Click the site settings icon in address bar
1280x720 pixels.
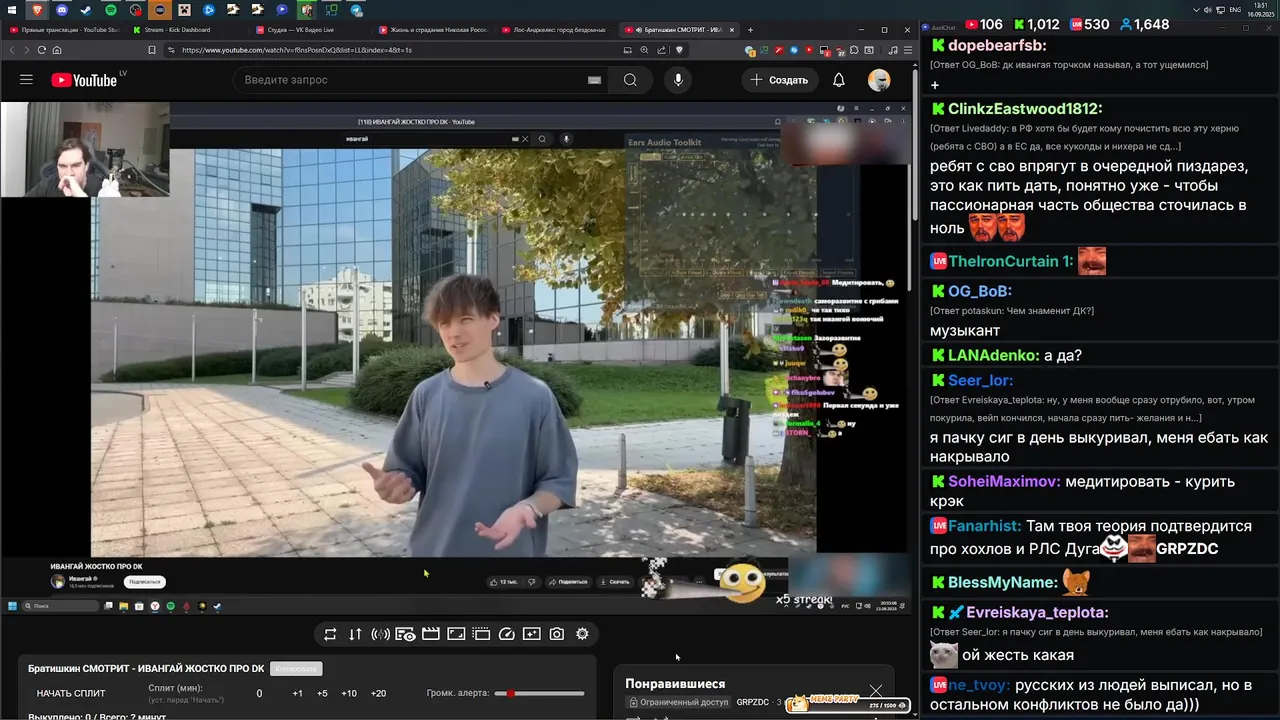171,50
